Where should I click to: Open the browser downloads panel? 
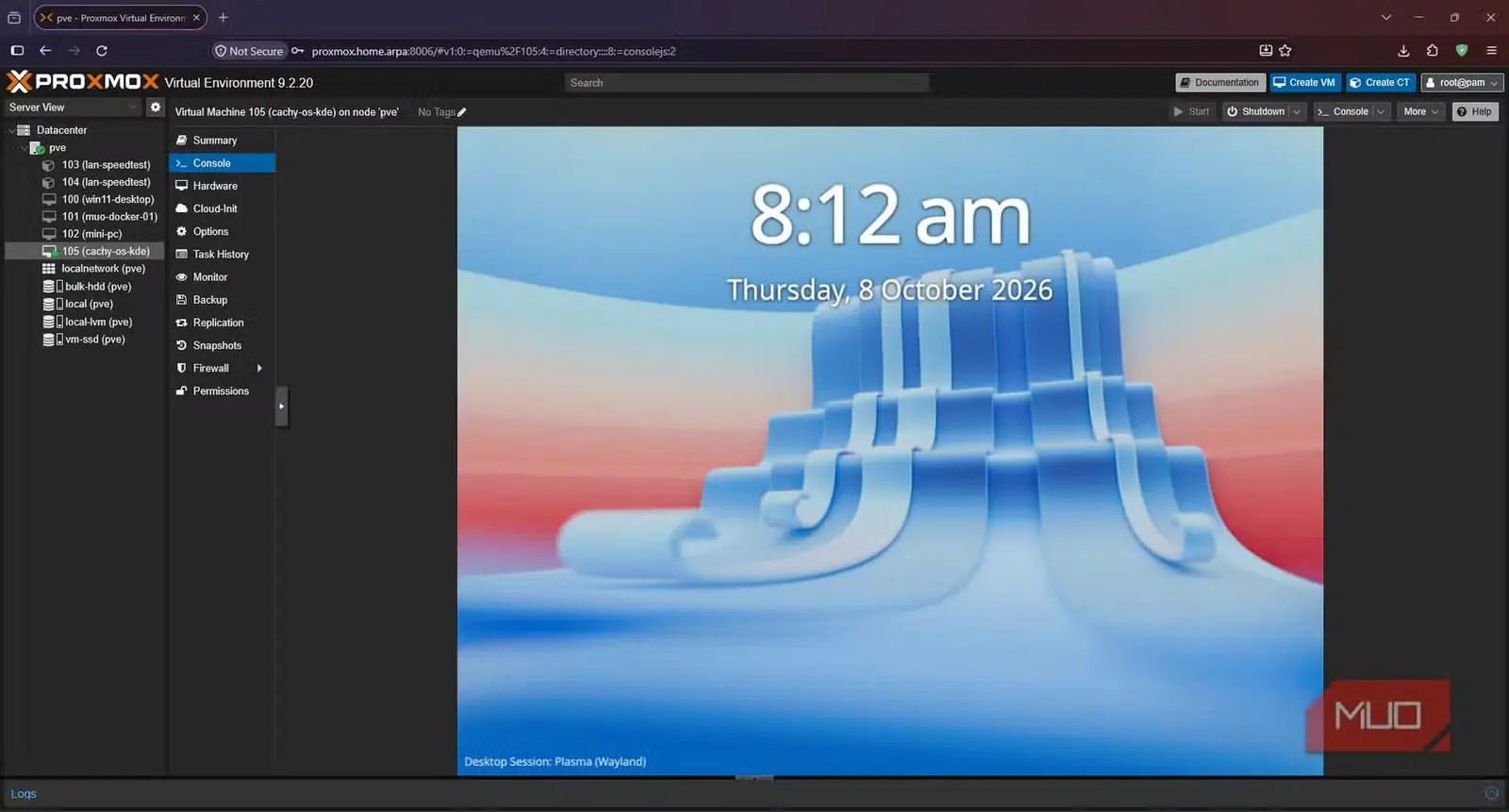click(x=1403, y=51)
